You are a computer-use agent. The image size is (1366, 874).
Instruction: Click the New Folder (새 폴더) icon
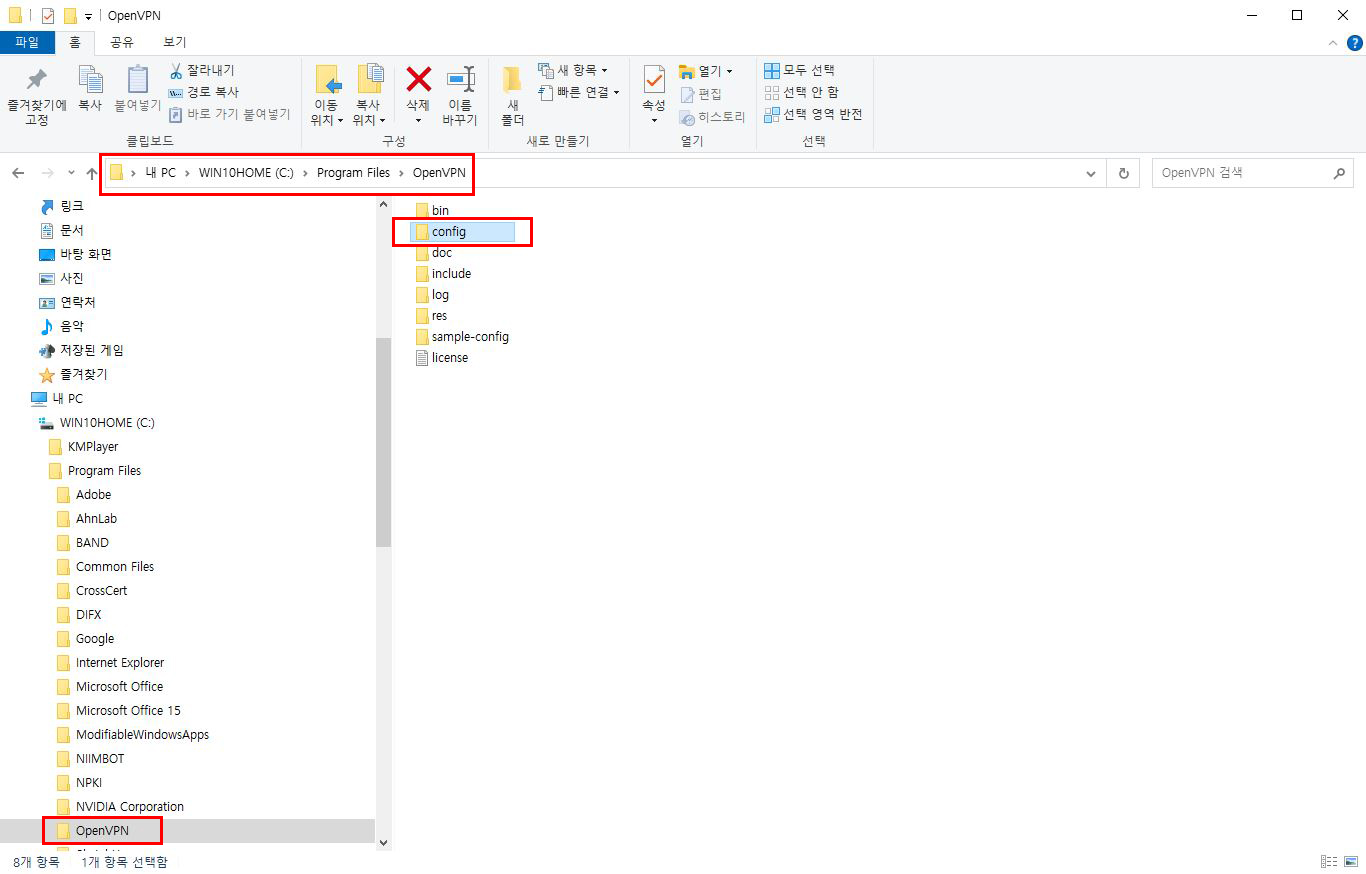pos(512,80)
